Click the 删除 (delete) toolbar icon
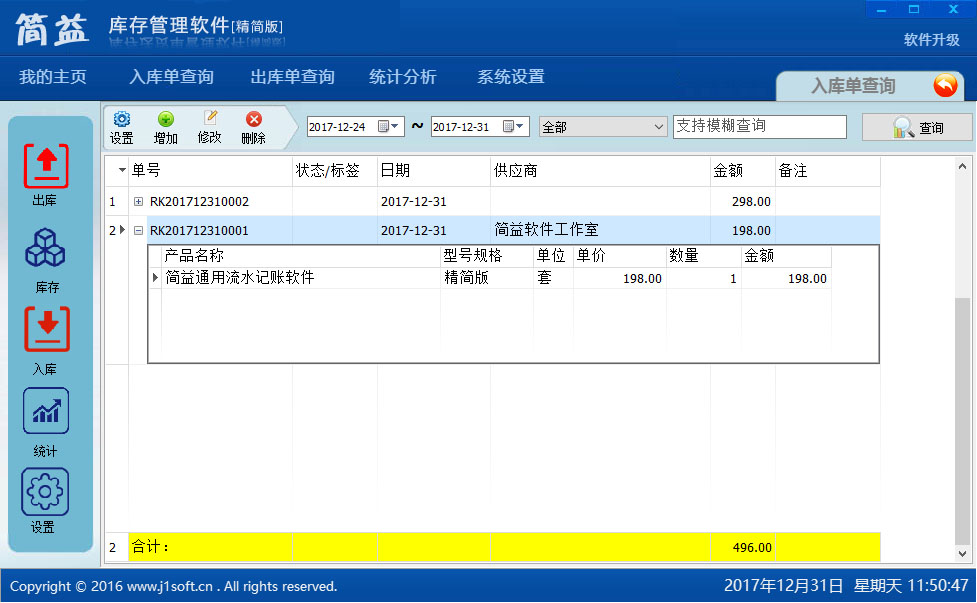The width and height of the screenshot is (977, 603). tap(254, 127)
